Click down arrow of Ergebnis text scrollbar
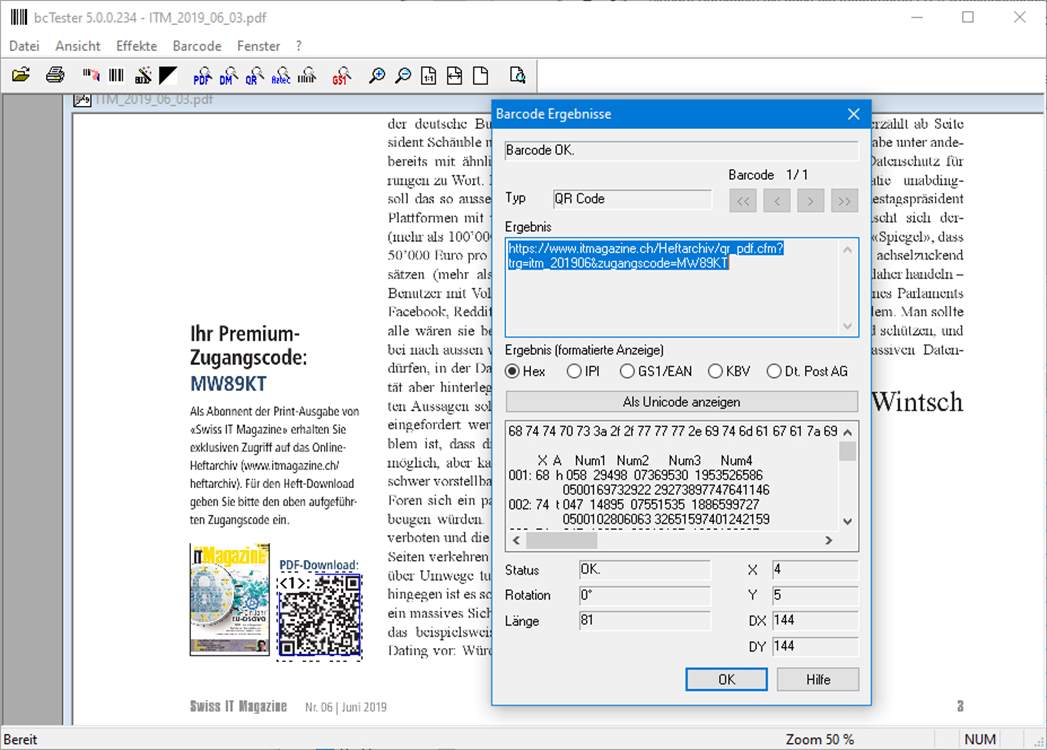This screenshot has width=1047, height=750. pyautogui.click(x=847, y=326)
